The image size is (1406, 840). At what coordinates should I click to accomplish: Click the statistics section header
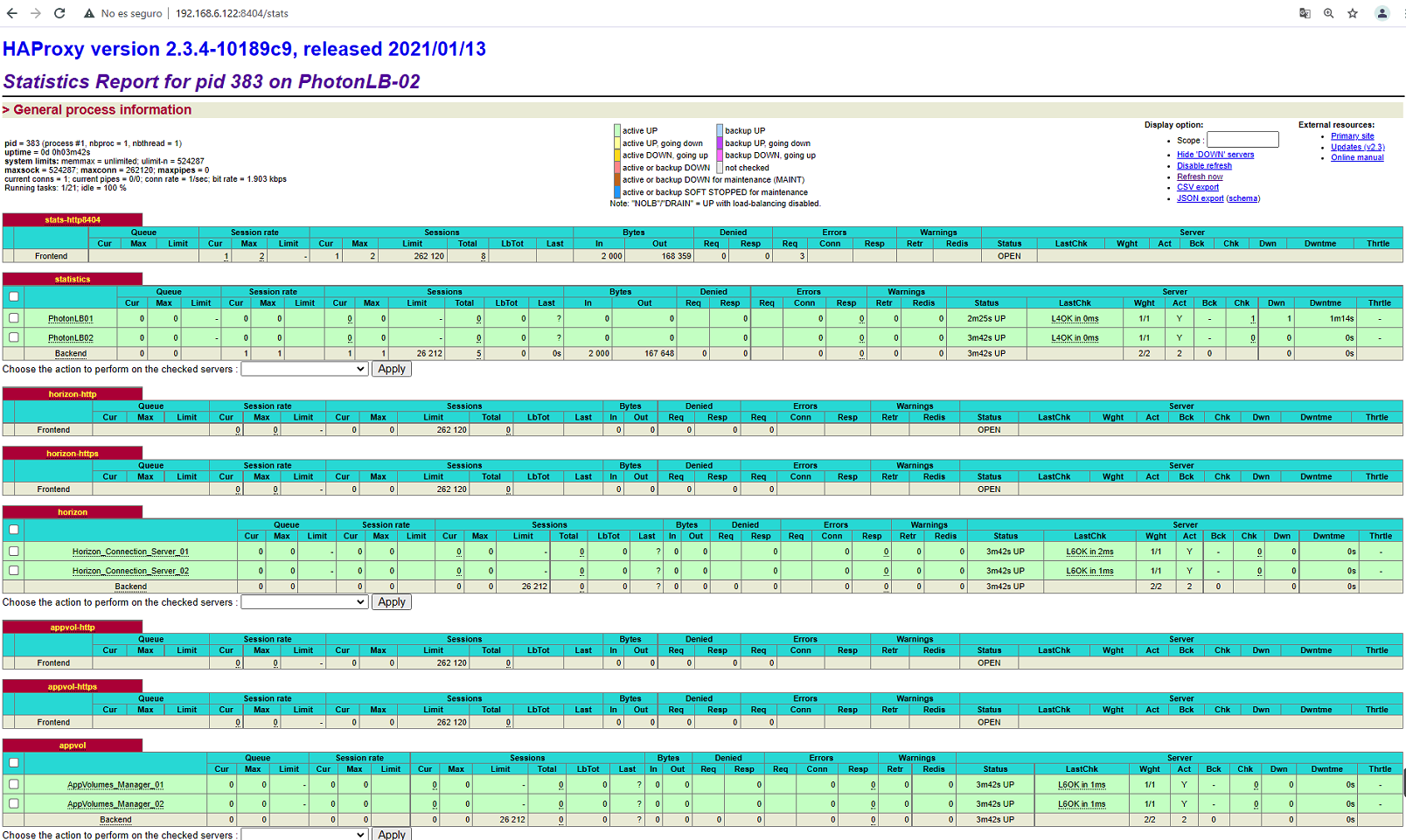click(x=73, y=279)
